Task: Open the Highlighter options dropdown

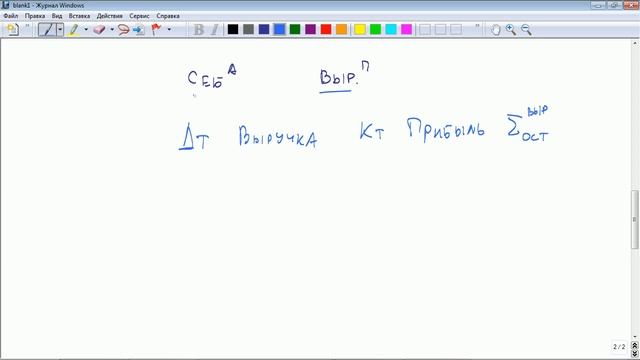Action: 86,29
